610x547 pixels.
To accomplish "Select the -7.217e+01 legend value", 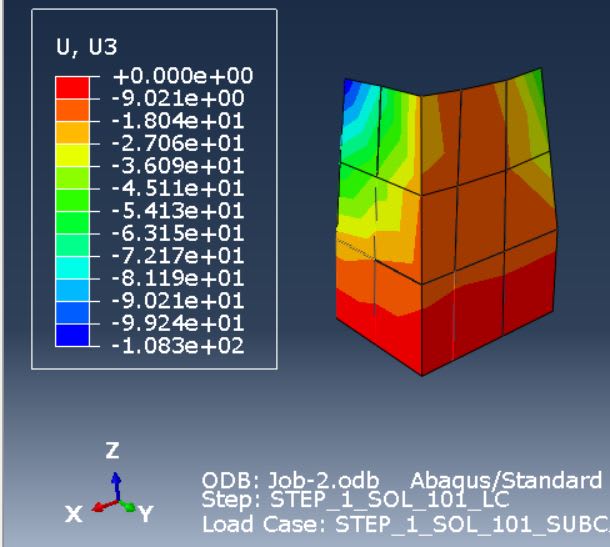I will (178, 256).
